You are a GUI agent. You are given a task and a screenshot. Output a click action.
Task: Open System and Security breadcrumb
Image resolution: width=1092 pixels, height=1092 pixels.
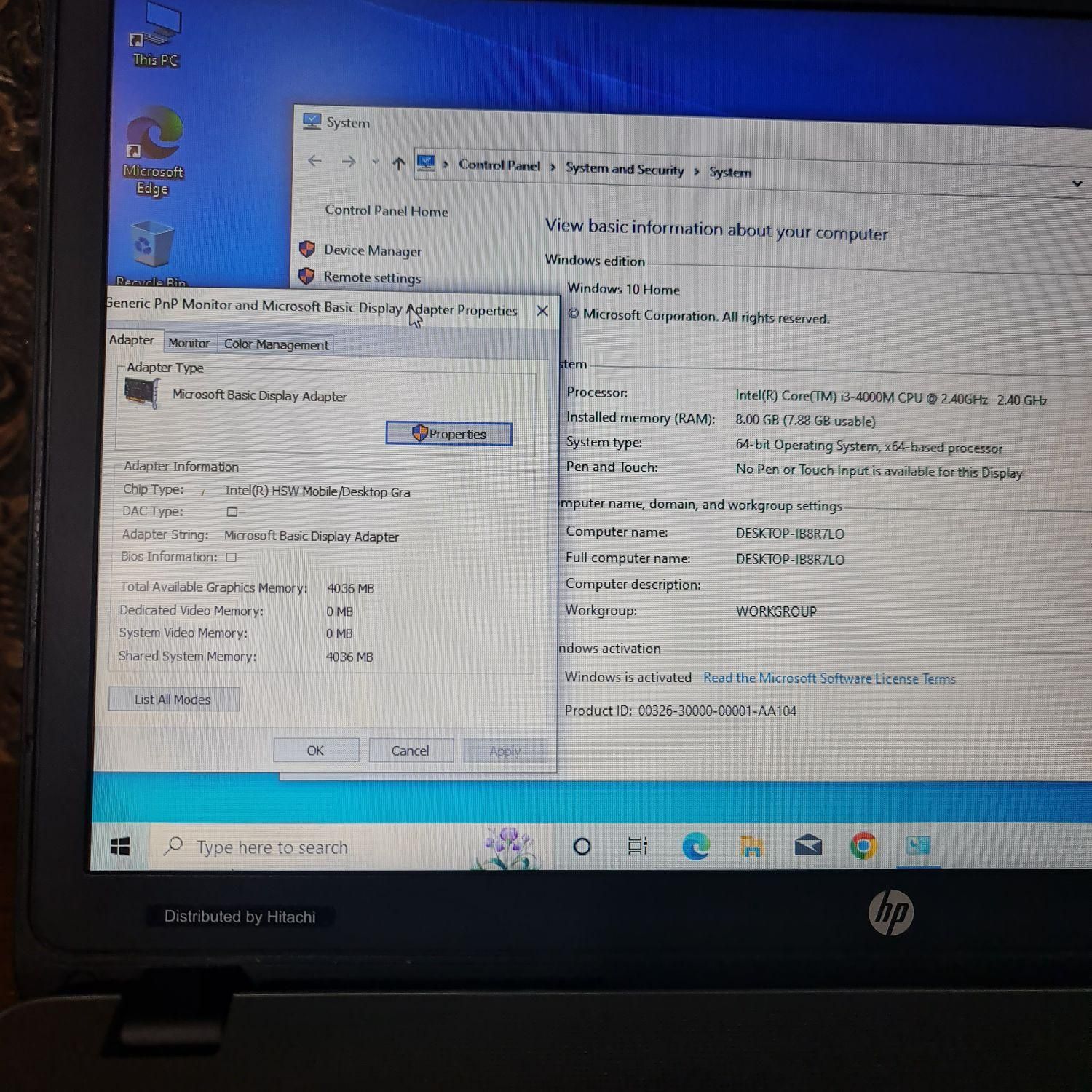(x=625, y=169)
